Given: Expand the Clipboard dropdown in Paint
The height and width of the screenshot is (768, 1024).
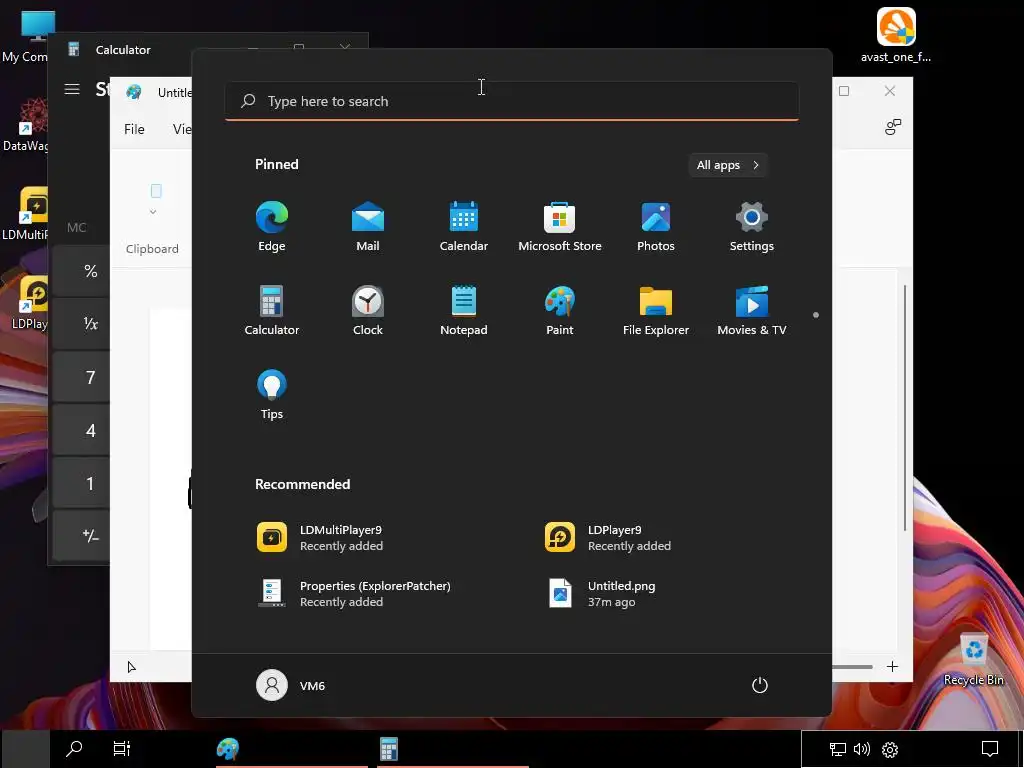Looking at the screenshot, I should 153,212.
